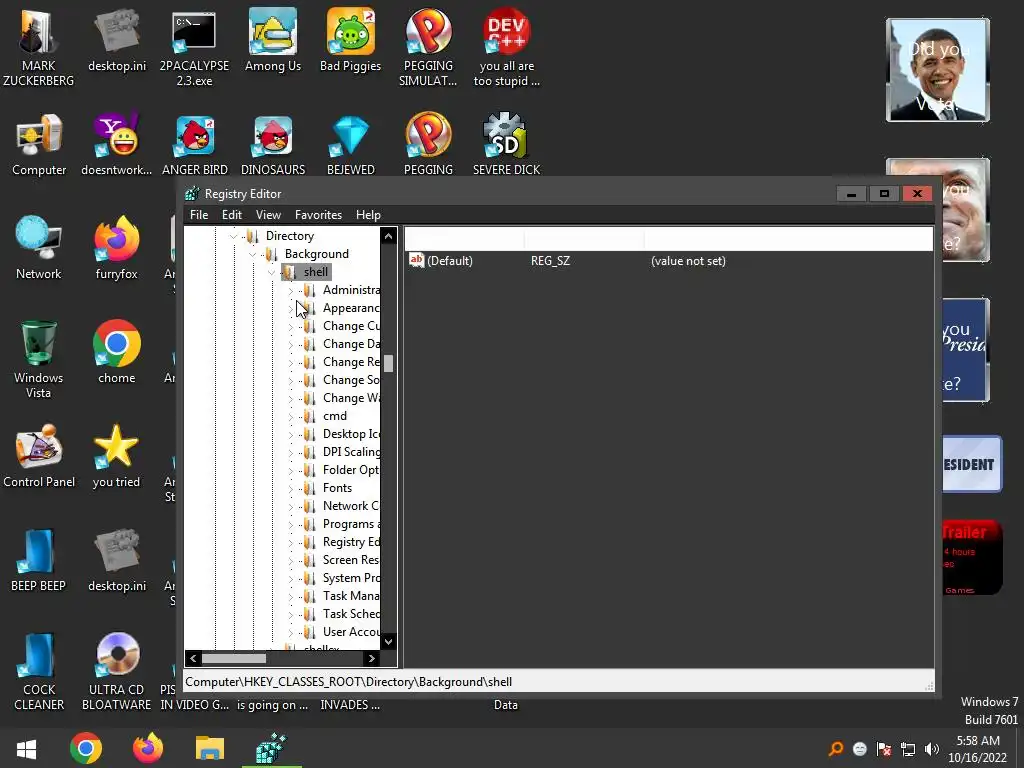Expand the Task Mana... subkey
Viewport: 1024px width, 768px height.
tap(291, 596)
